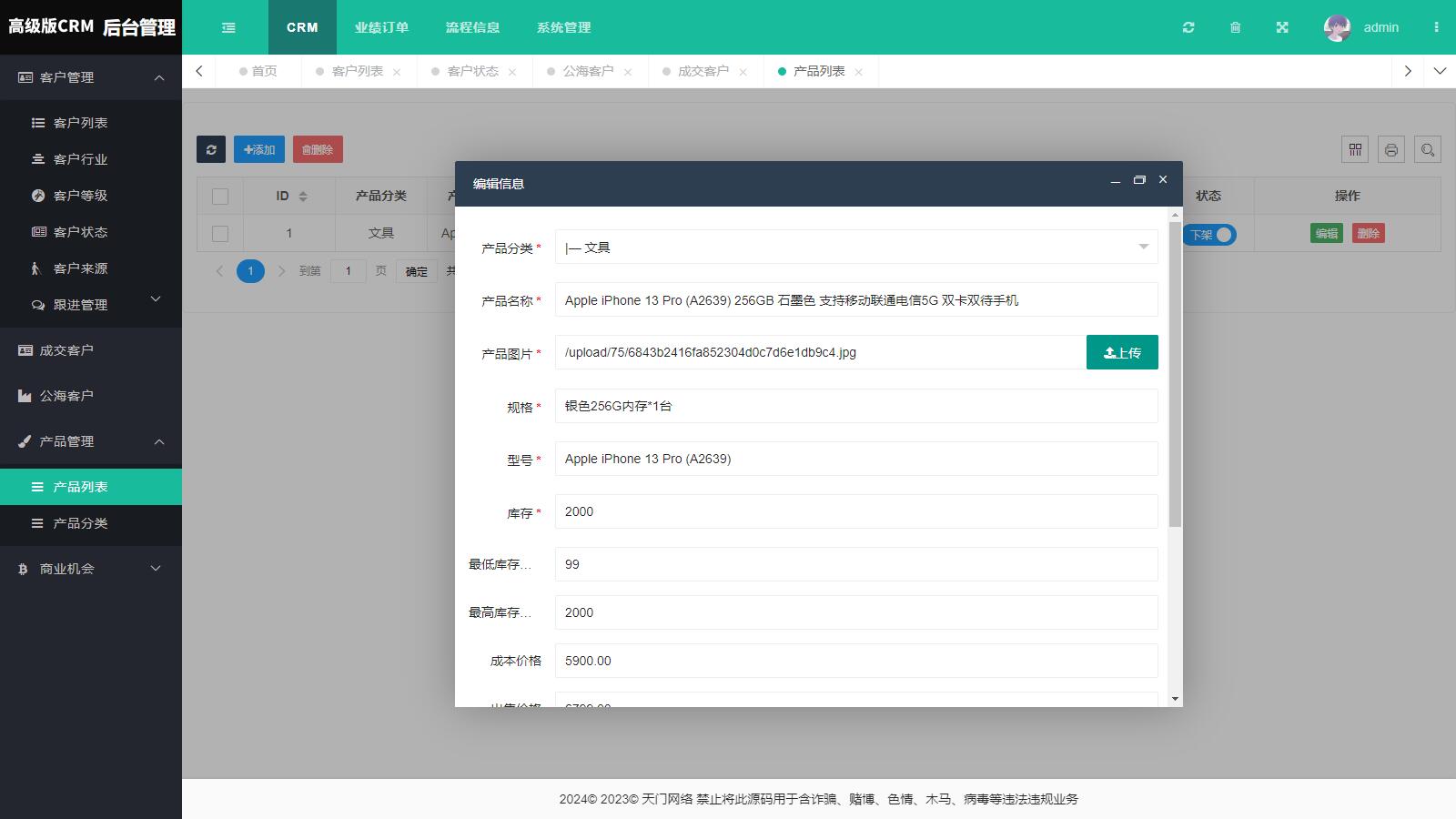Click the 库存 input field showing 2000
This screenshot has height=819, width=1456.
click(856, 511)
